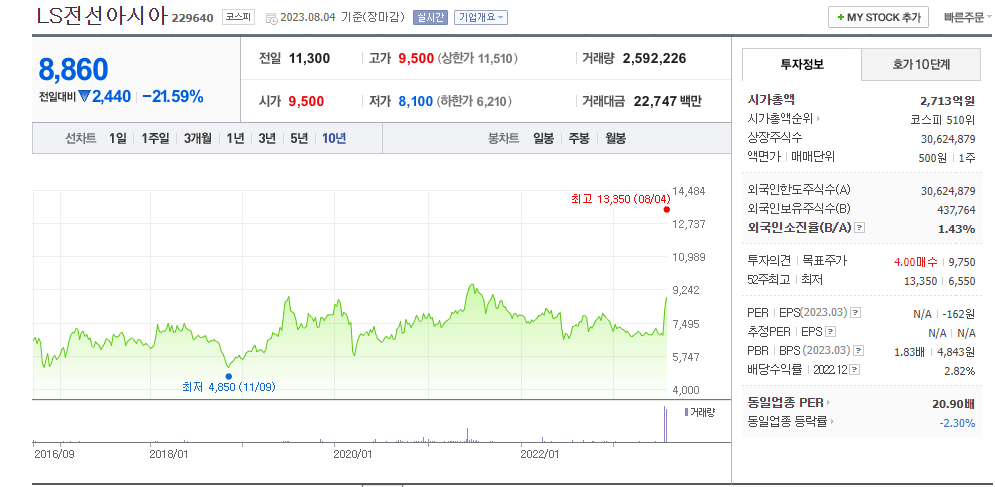Image resolution: width=995 pixels, height=487 pixels.
Task: Click the 배당수익률 value 2.82%
Action: (959, 371)
